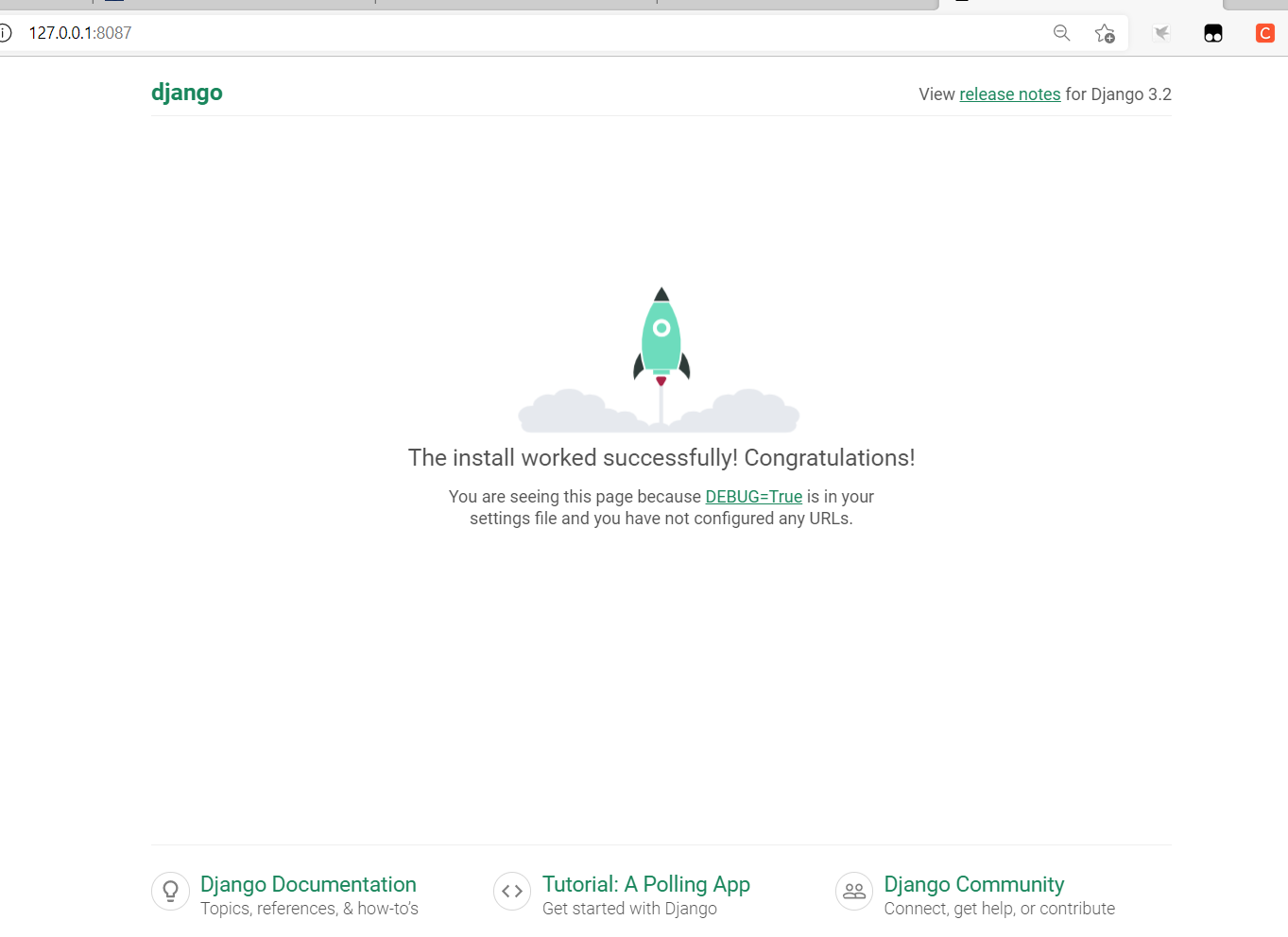Open the bird extension icon in toolbar

tap(1162, 33)
